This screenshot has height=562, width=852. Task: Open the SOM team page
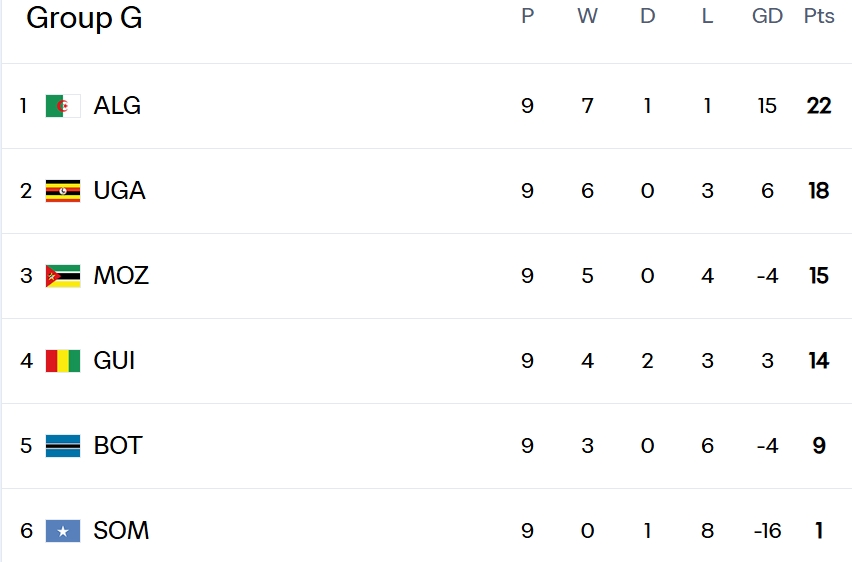(x=121, y=531)
